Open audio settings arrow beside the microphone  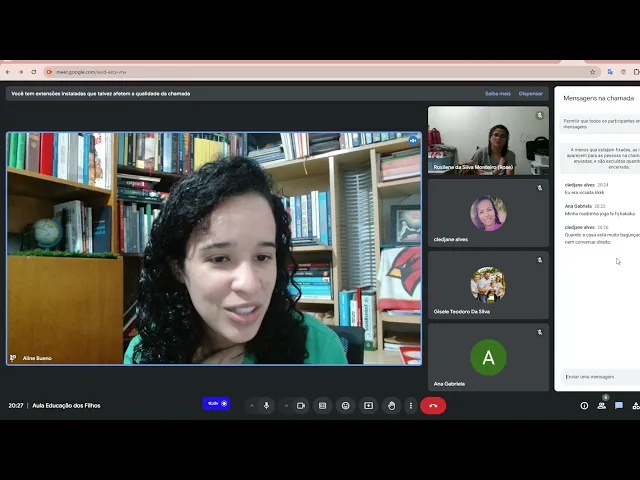click(x=252, y=406)
